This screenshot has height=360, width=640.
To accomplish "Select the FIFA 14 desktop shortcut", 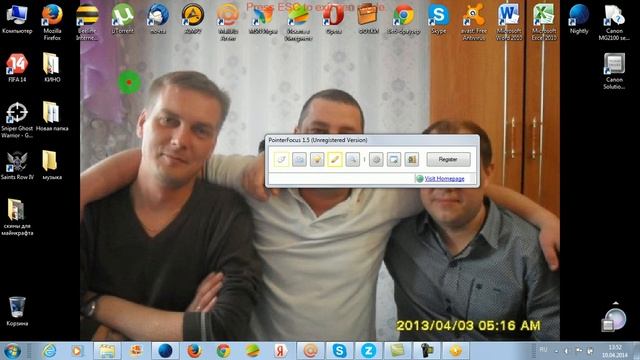I will [x=17, y=68].
